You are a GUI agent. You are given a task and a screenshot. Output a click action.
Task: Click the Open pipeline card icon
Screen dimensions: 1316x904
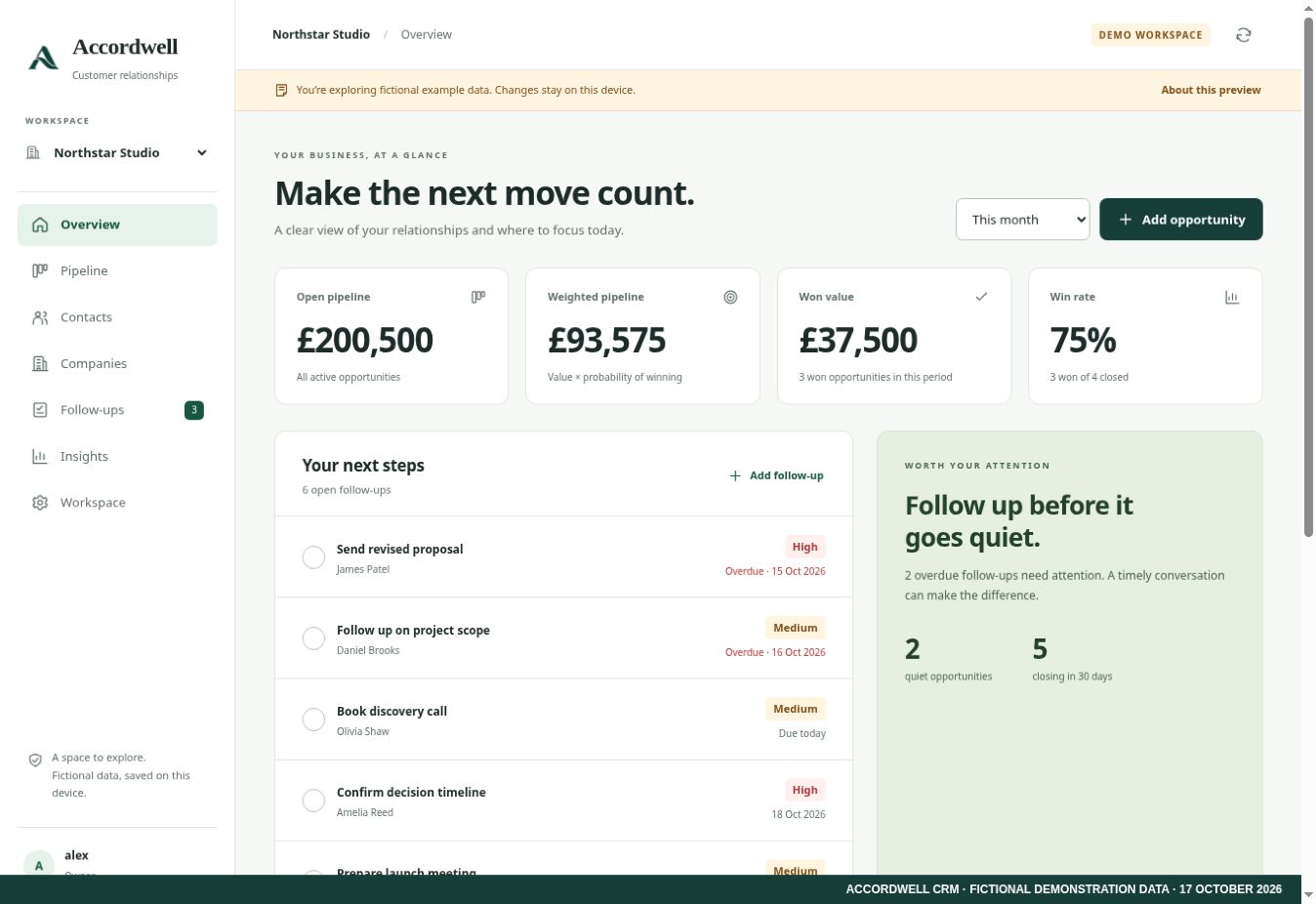[478, 297]
